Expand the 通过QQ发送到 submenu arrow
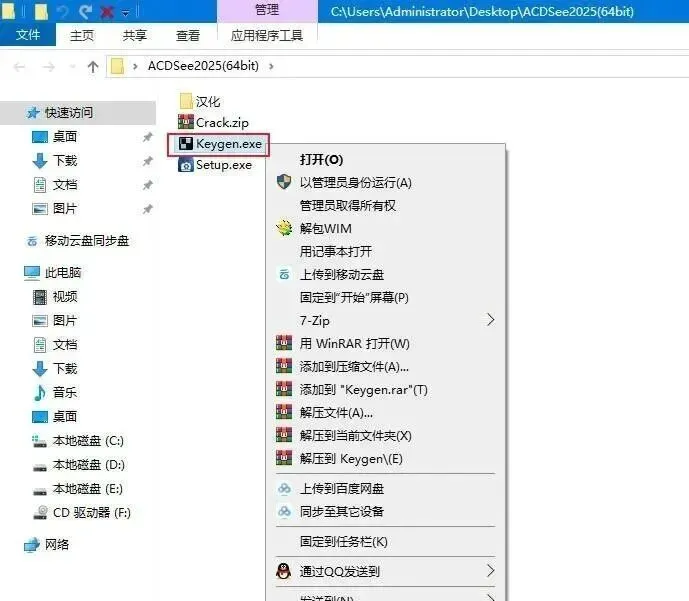 coord(490,571)
